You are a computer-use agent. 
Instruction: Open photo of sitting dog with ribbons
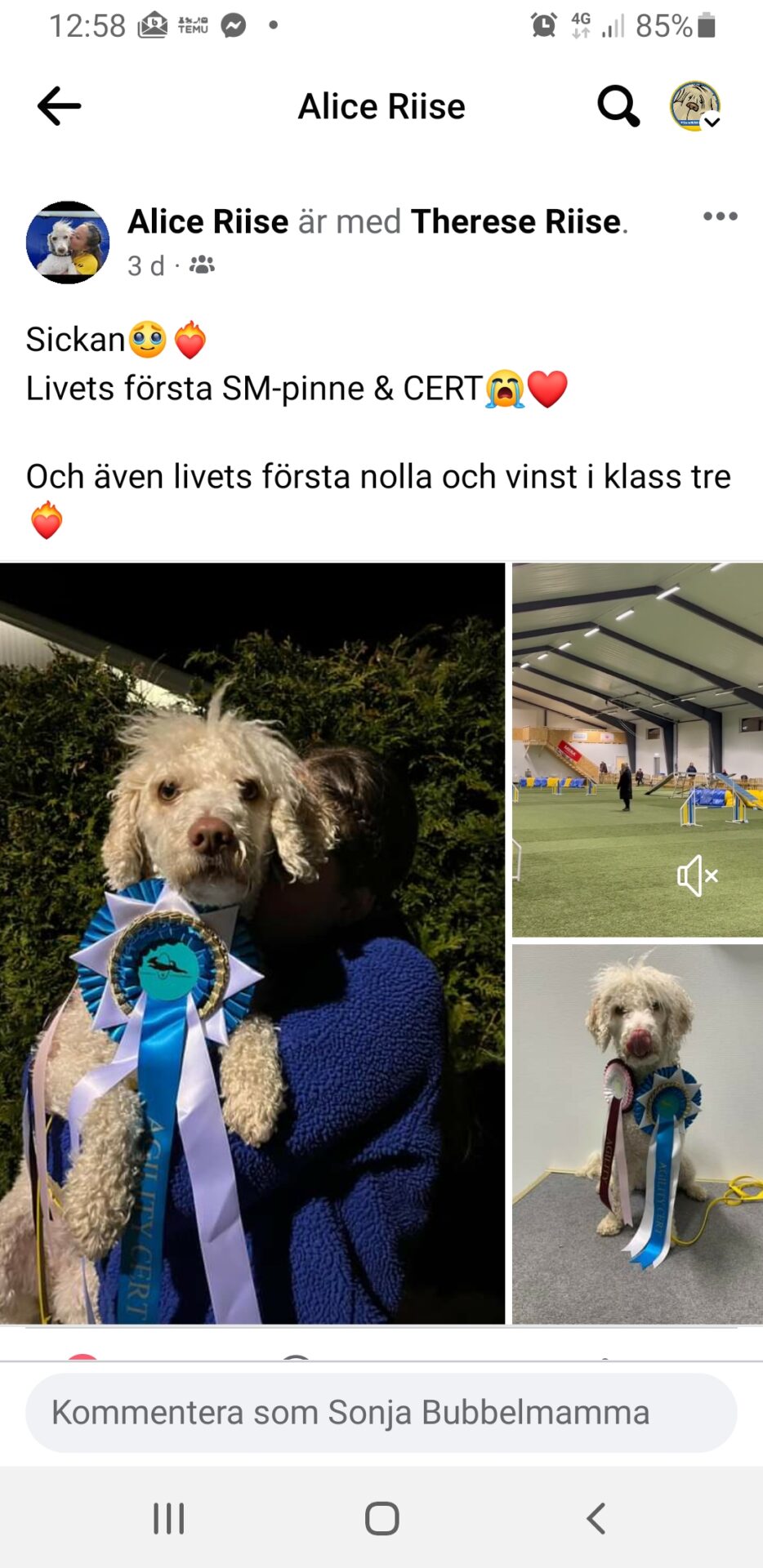(637, 1134)
